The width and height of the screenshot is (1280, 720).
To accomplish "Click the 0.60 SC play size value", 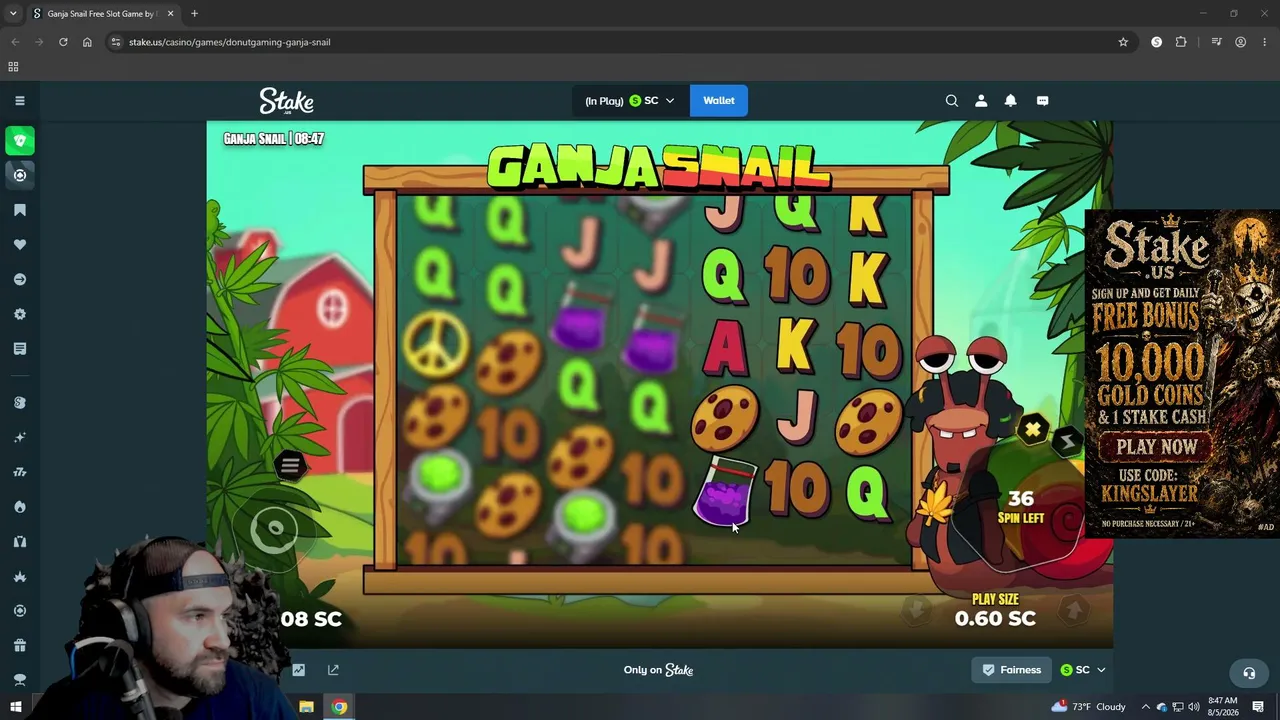I will click(995, 618).
